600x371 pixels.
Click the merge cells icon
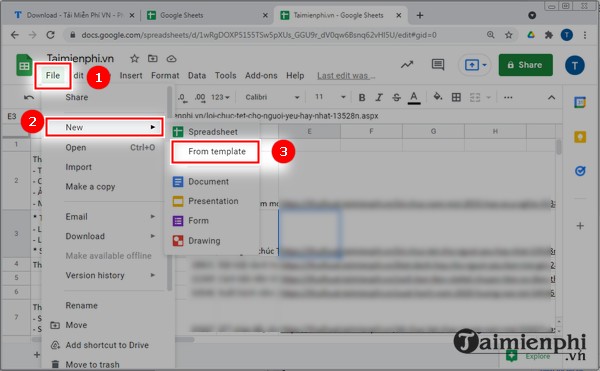pyautogui.click(x=474, y=98)
